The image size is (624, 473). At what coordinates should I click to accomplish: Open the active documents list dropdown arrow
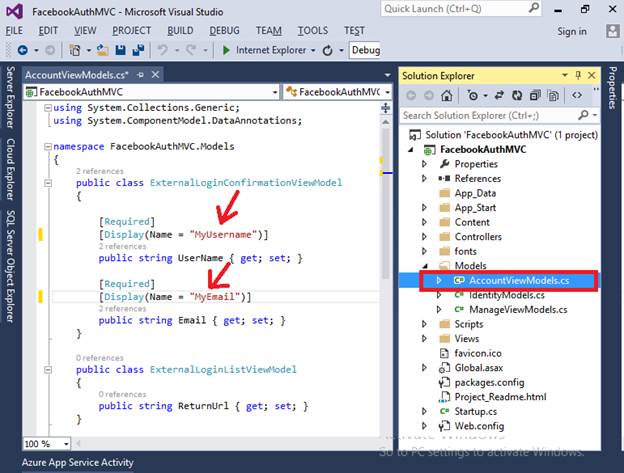387,75
